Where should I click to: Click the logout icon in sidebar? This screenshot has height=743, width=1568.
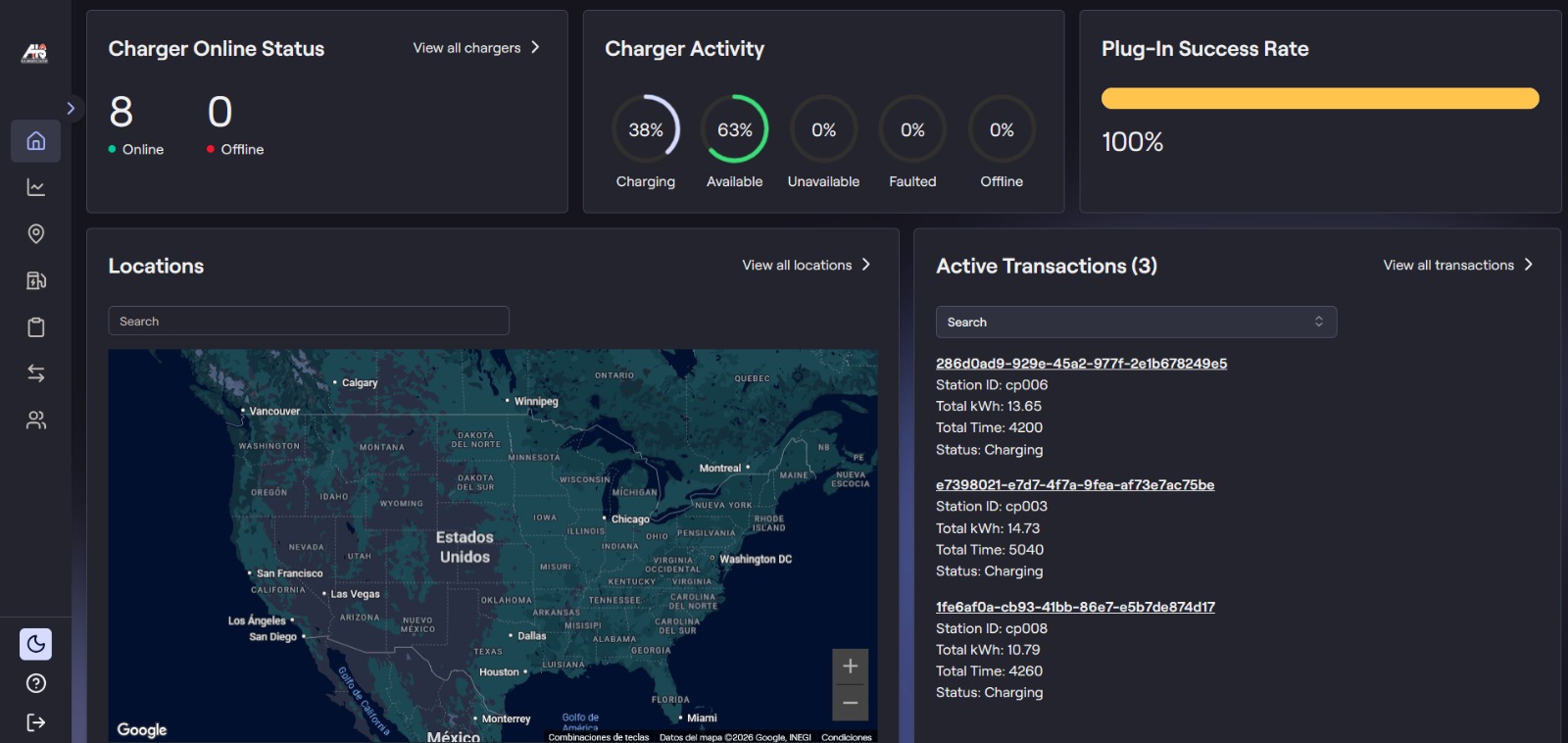pos(35,722)
